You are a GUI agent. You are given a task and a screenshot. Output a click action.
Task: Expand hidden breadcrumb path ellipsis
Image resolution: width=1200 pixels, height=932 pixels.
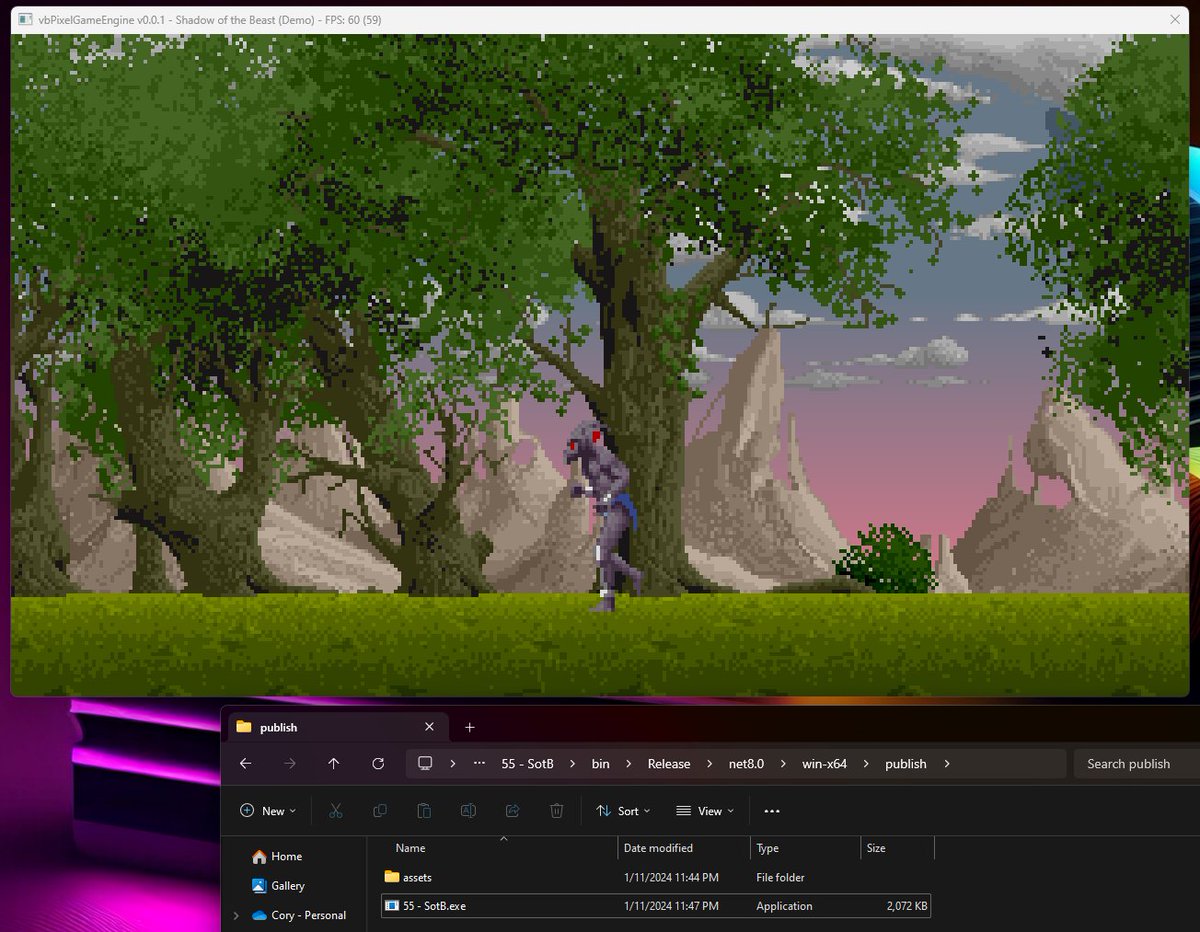point(479,763)
